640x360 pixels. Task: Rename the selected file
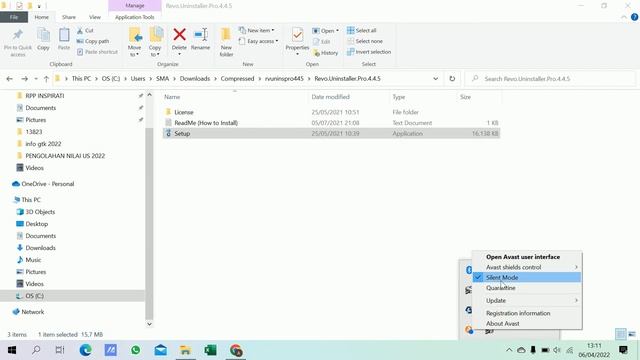200,40
